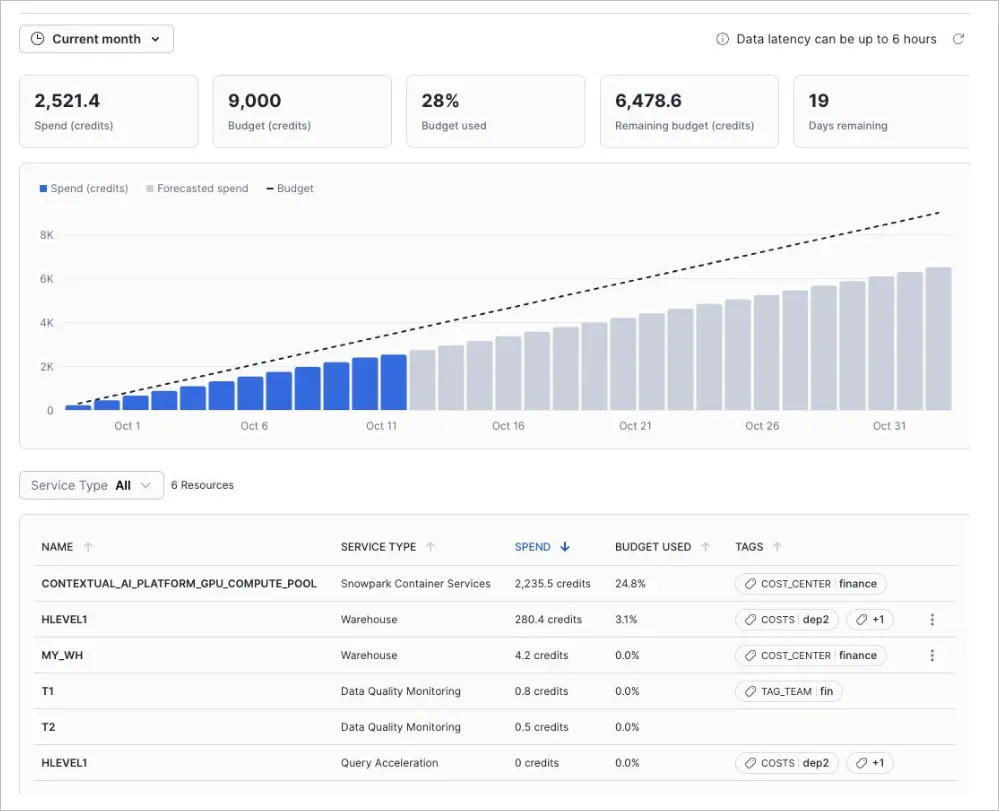Open the Service Type filter dropdown
This screenshot has height=811, width=999.
point(90,485)
